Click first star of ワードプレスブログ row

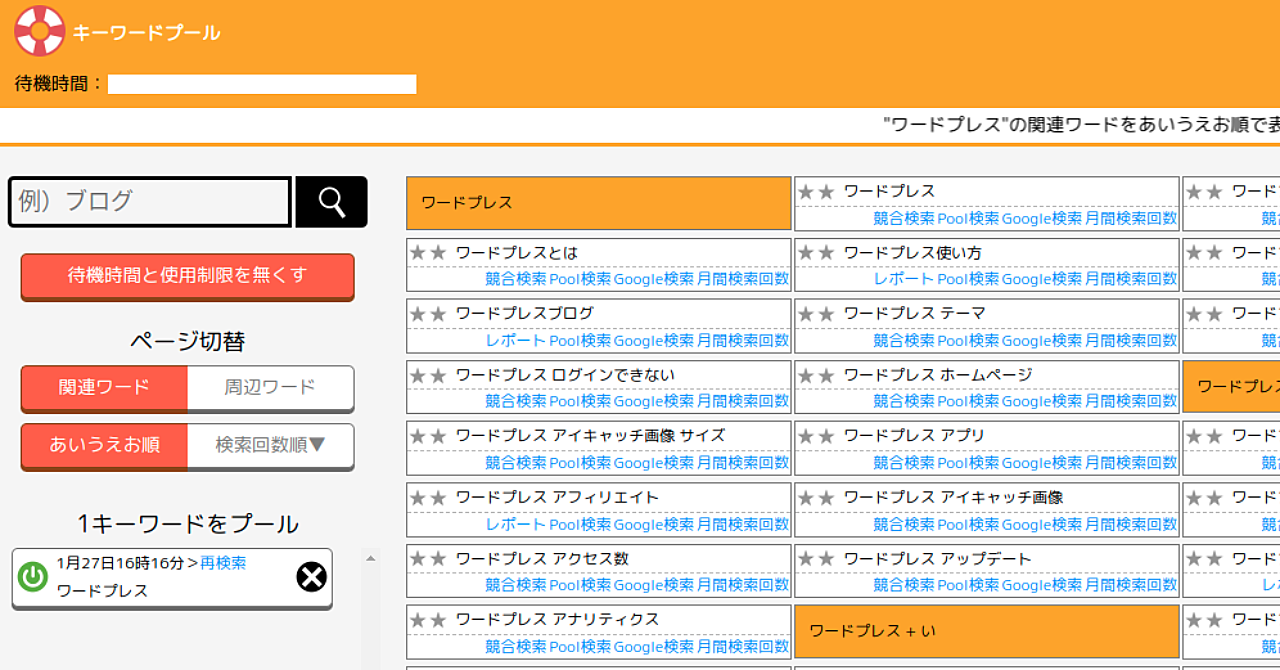(418, 314)
